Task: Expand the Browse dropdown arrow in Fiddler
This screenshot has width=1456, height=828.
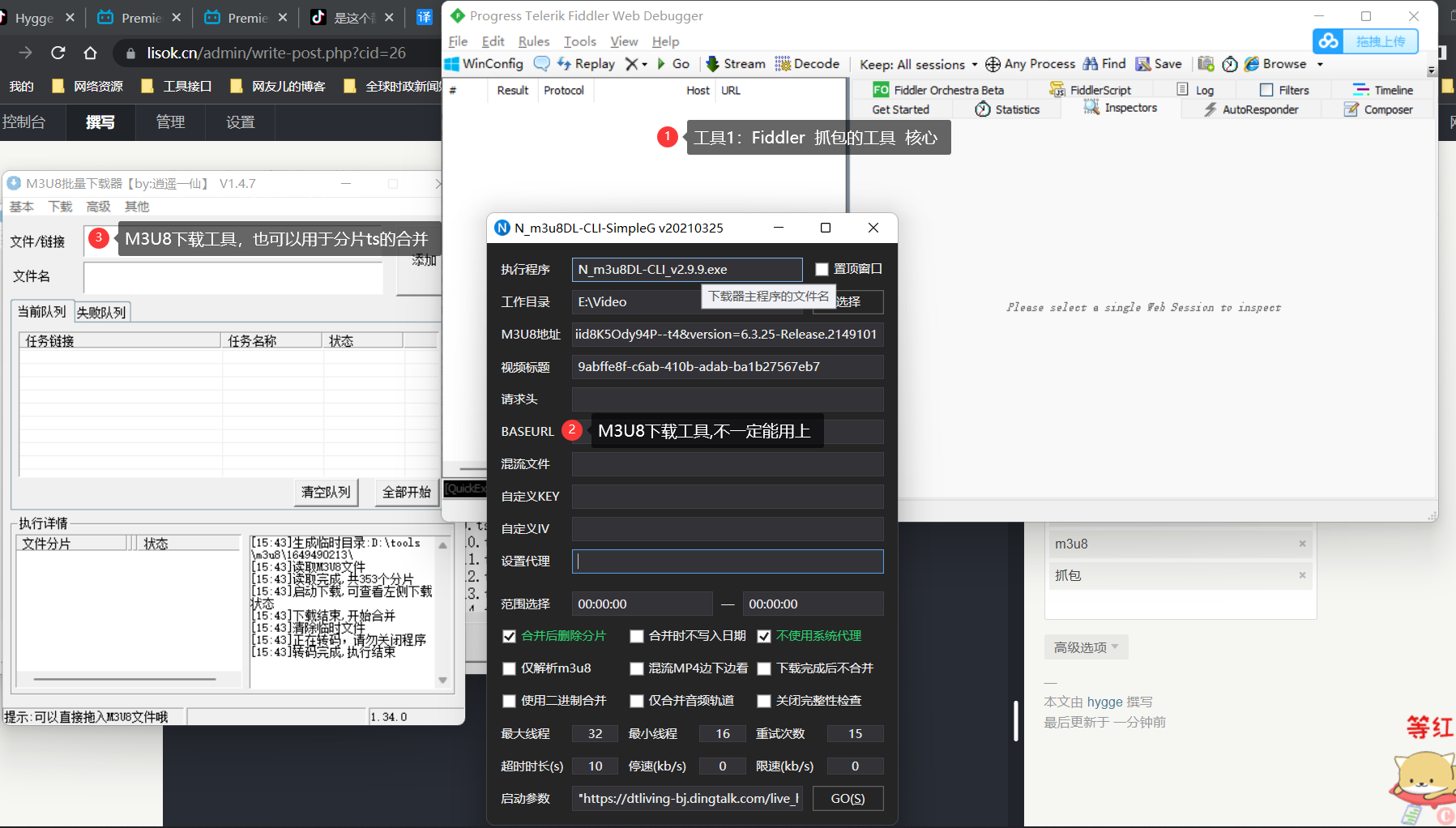Action: click(1320, 65)
